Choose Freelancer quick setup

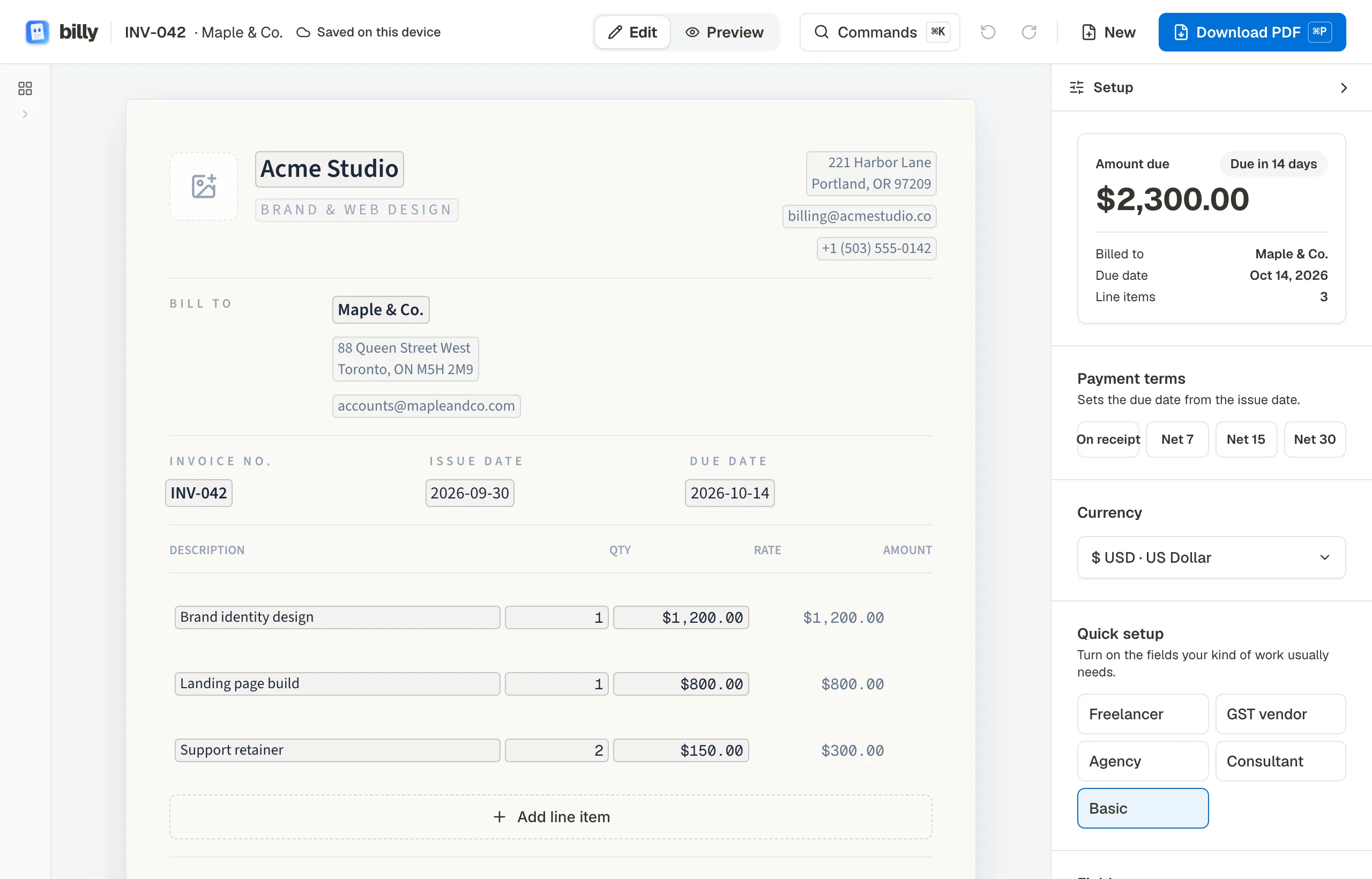pos(1143,714)
